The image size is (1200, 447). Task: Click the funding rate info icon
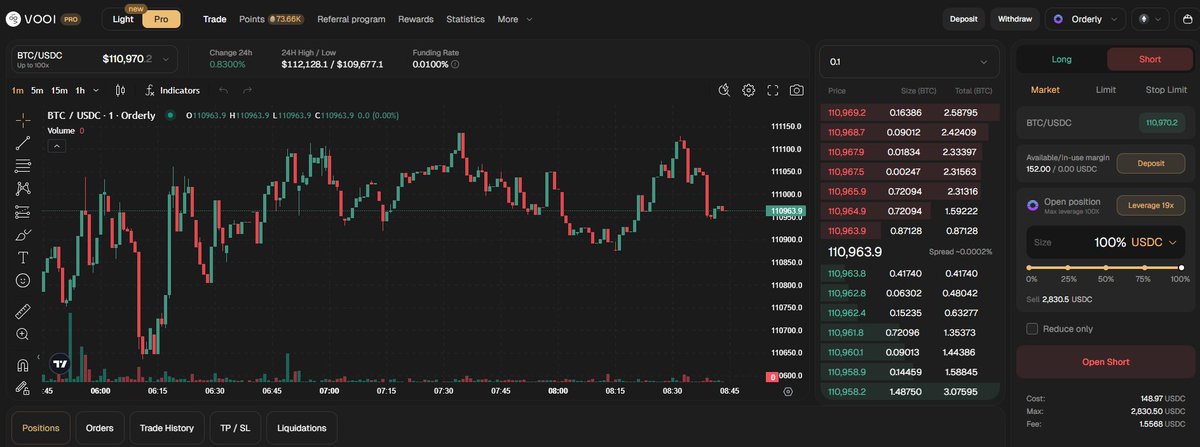click(455, 64)
